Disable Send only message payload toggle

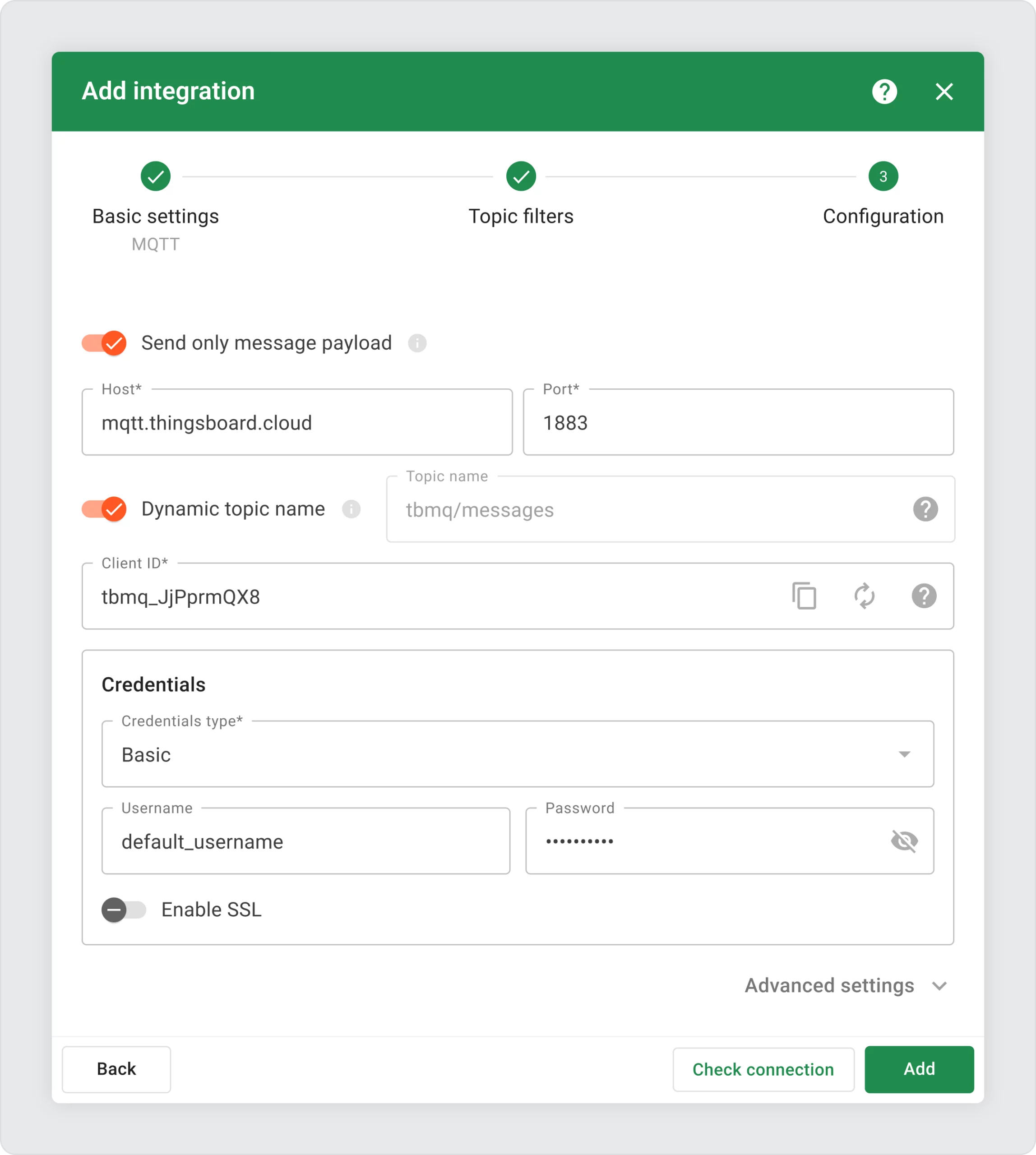(104, 343)
